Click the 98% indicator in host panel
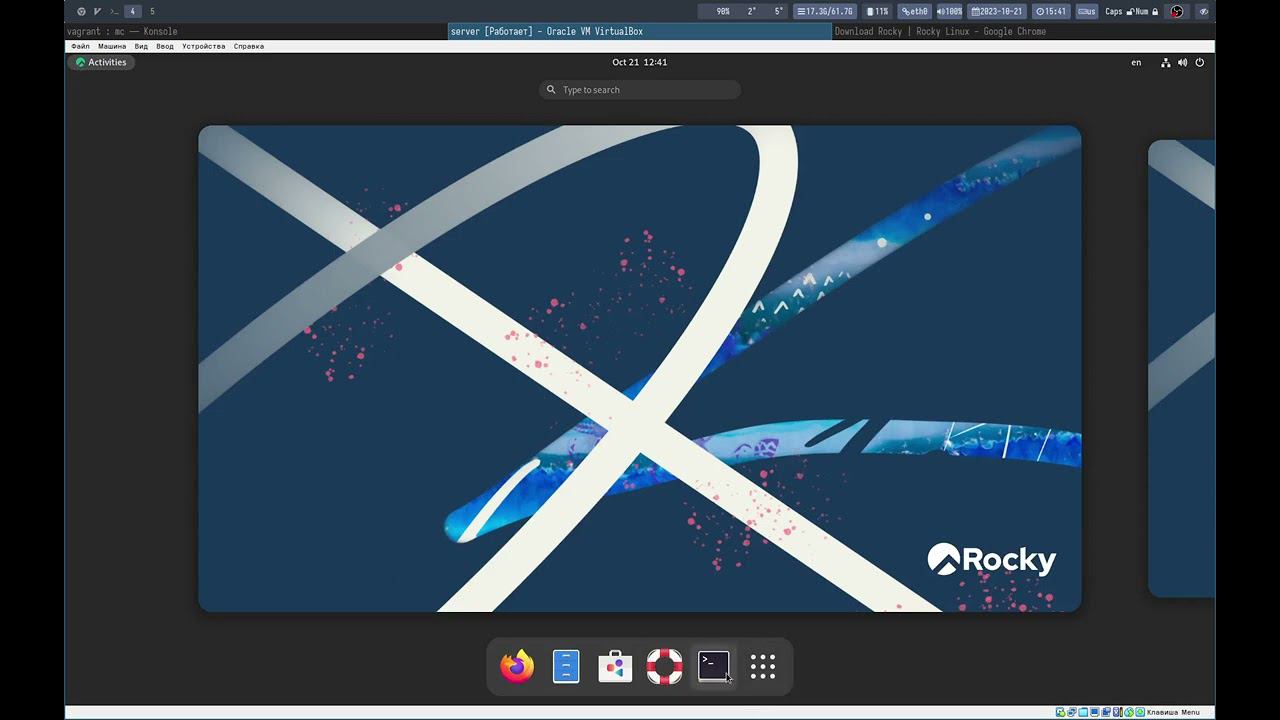The width and height of the screenshot is (1280, 720). pos(723,11)
